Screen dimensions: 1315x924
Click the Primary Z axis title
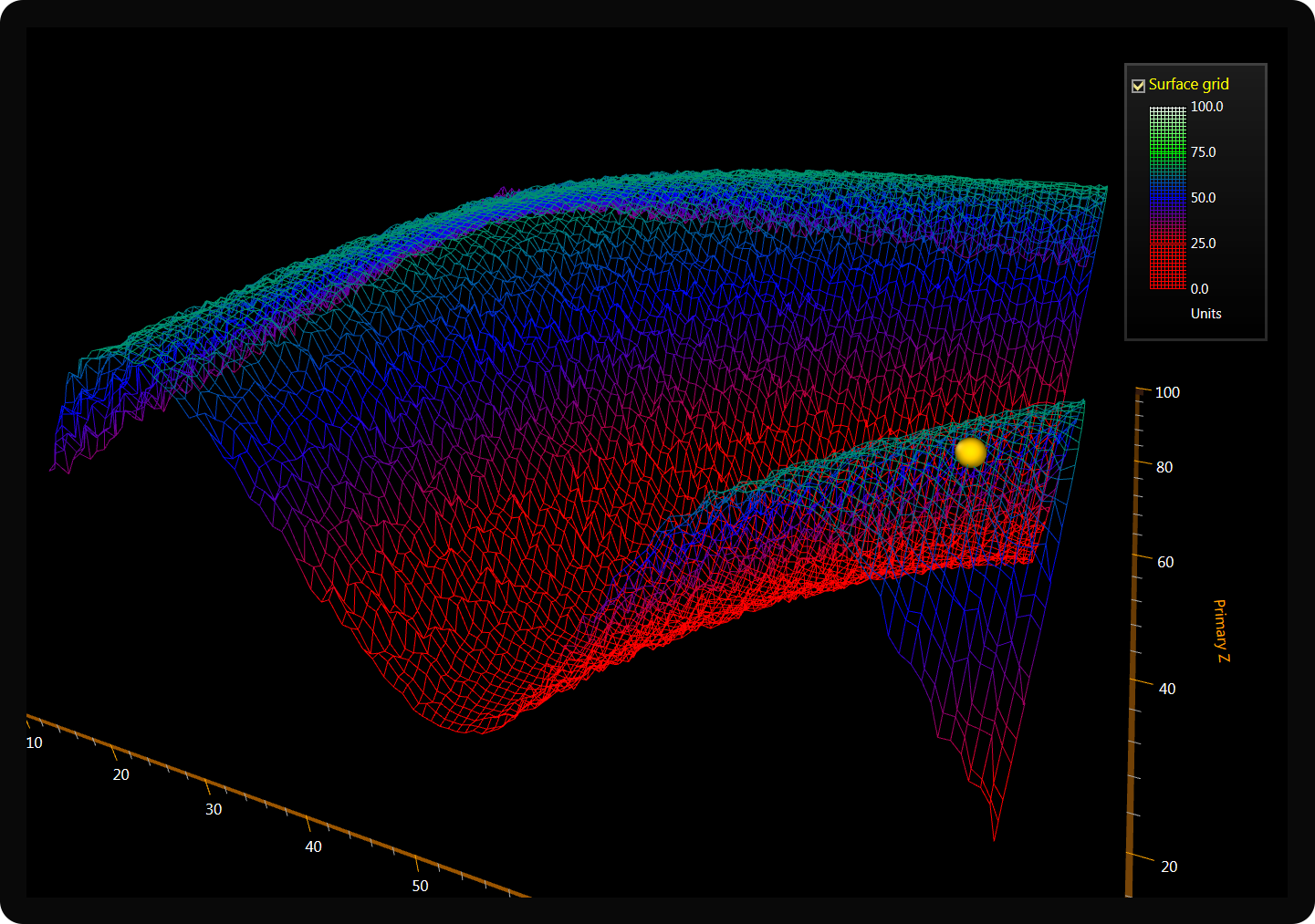coord(1220,630)
